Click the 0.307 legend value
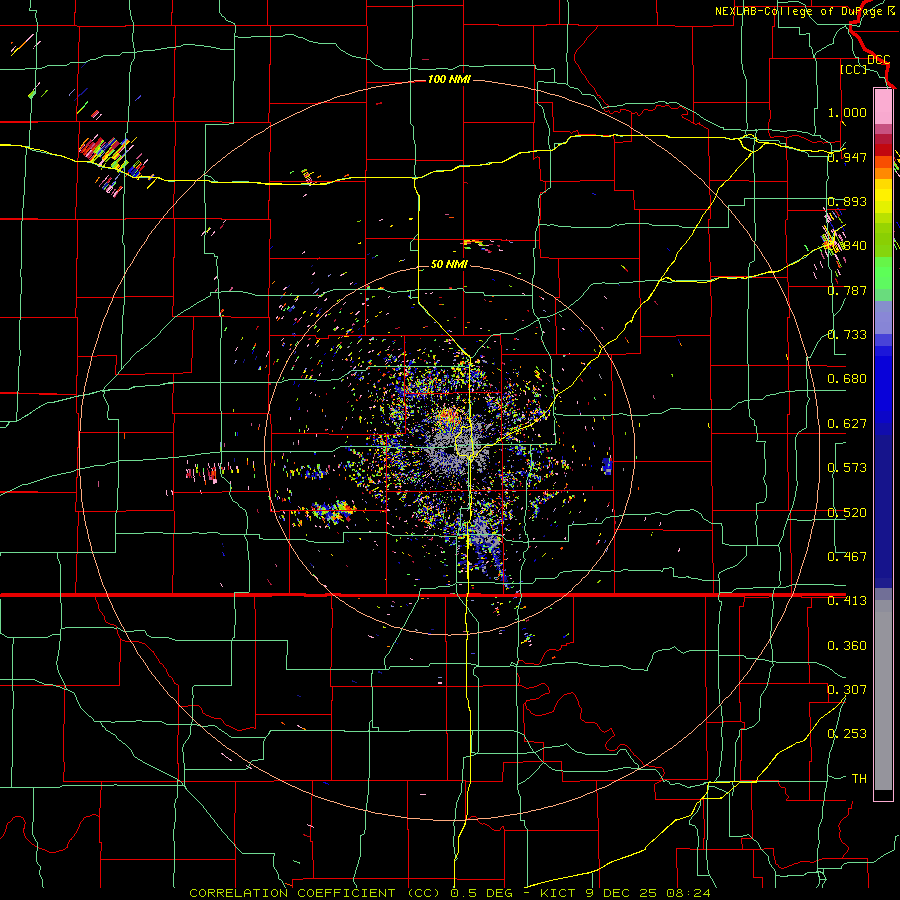This screenshot has width=900, height=900. coord(847,690)
